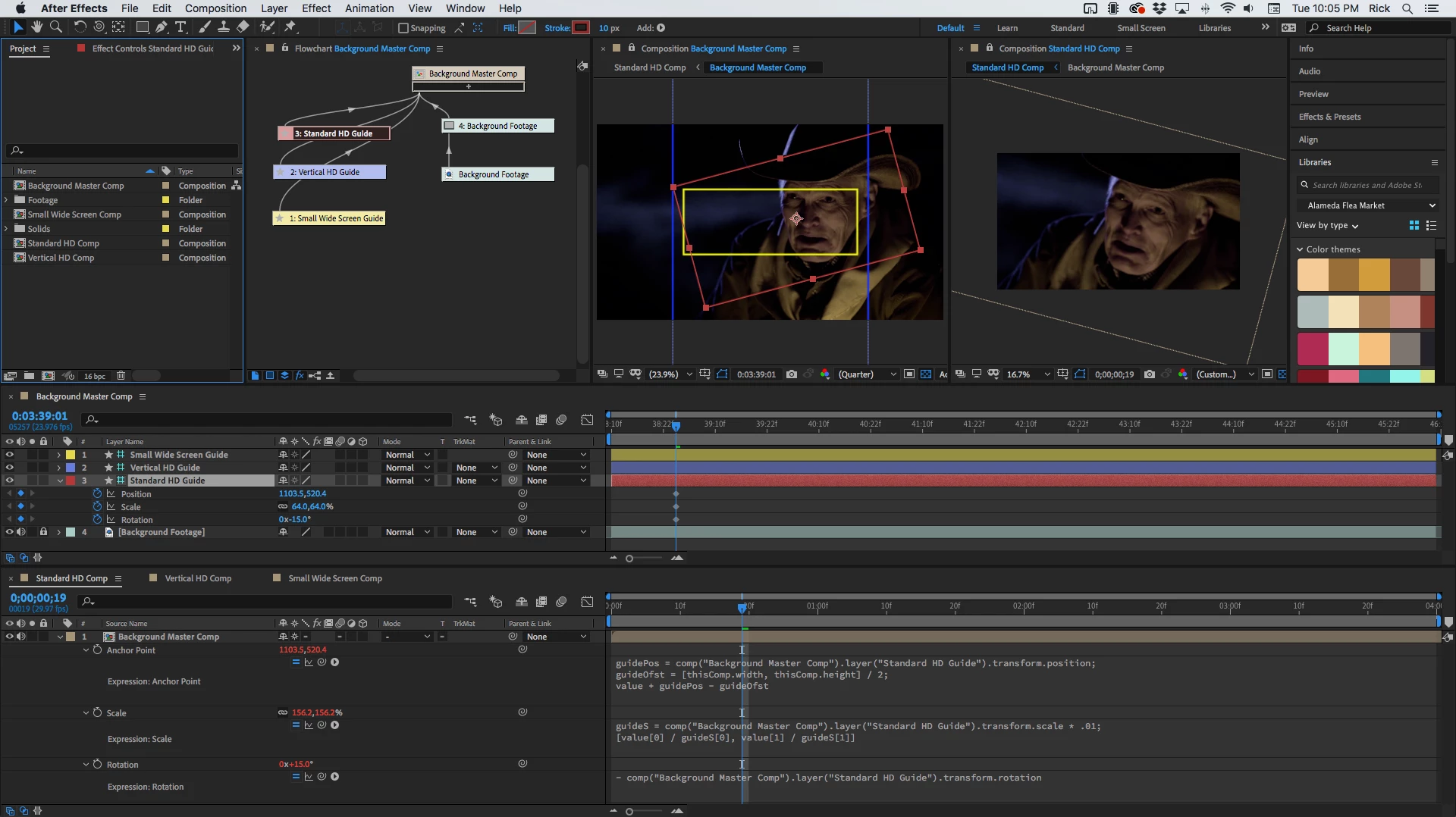Toggle visibility of Background Master Comp layer
This screenshot has width=1456, height=817.
point(10,637)
